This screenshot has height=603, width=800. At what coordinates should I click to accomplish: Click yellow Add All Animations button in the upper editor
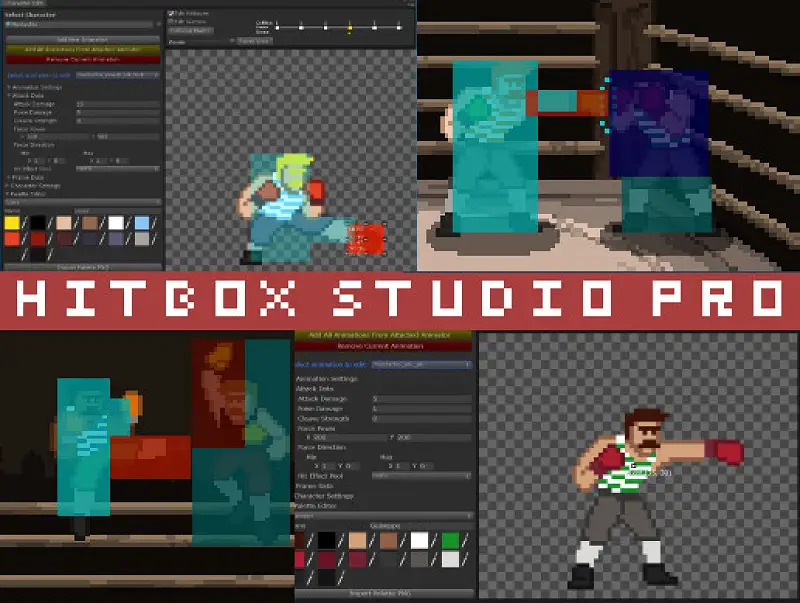click(x=83, y=49)
